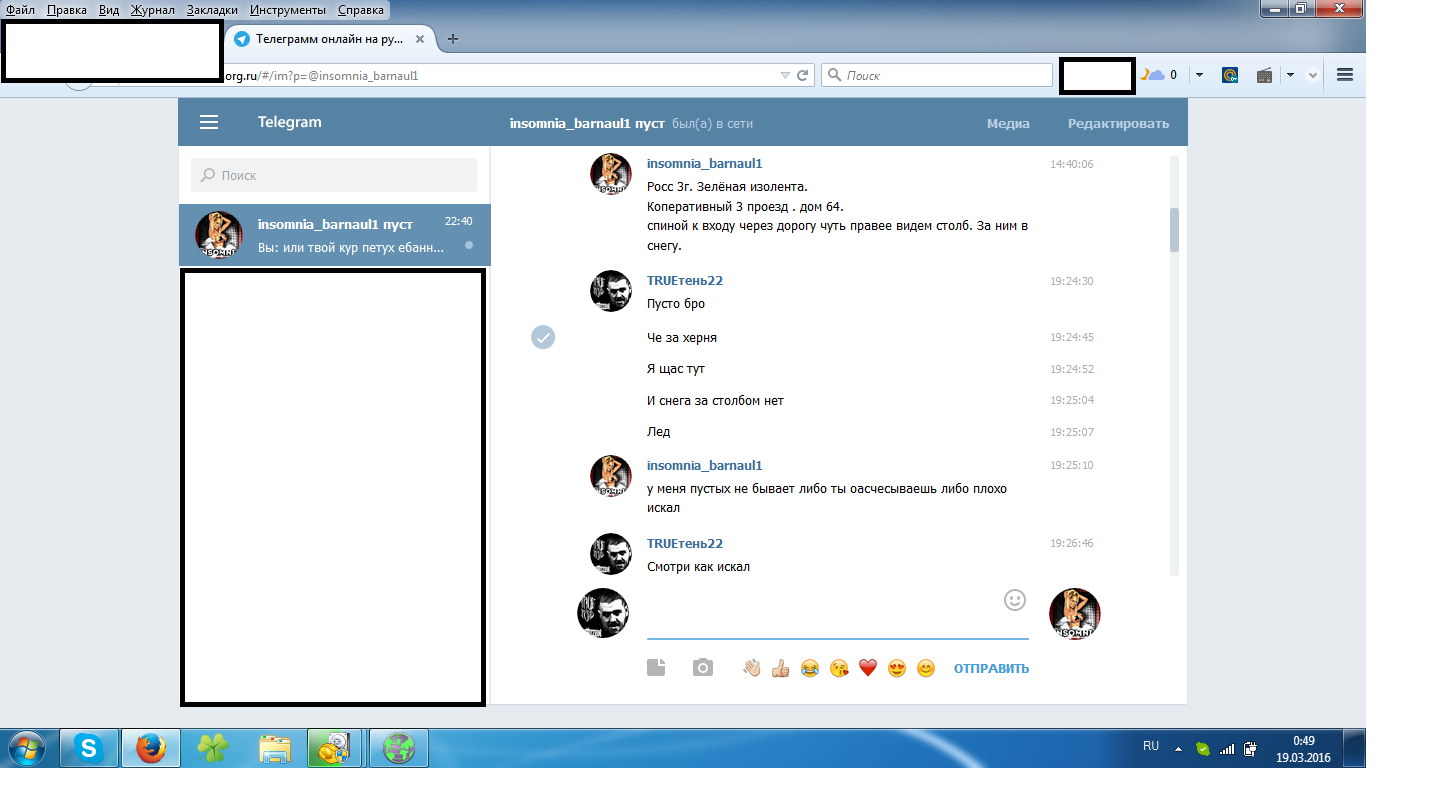Viewport: 1434px width, 806px height.
Task: Click in the message compose field
Action: pos(838,612)
